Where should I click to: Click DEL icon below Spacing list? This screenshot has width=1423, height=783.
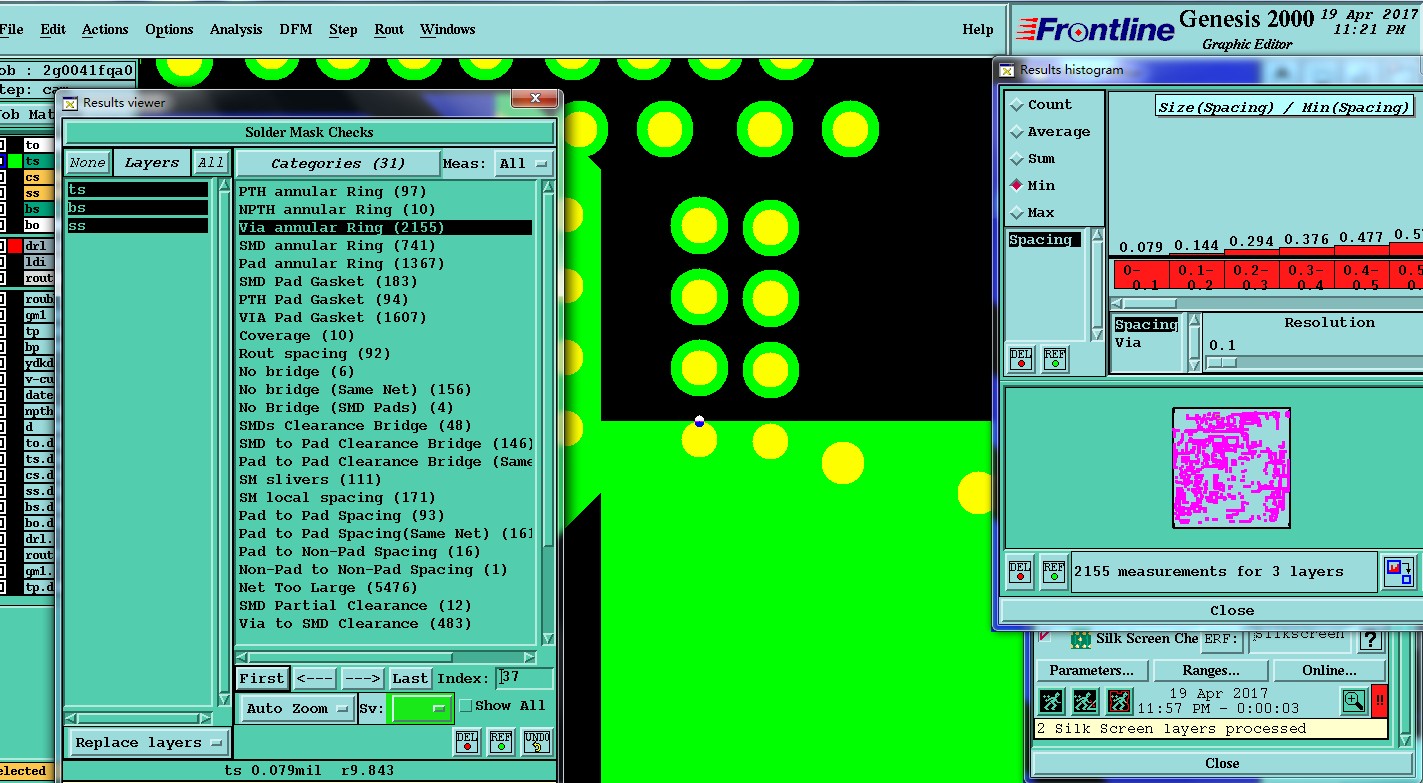[1021, 358]
